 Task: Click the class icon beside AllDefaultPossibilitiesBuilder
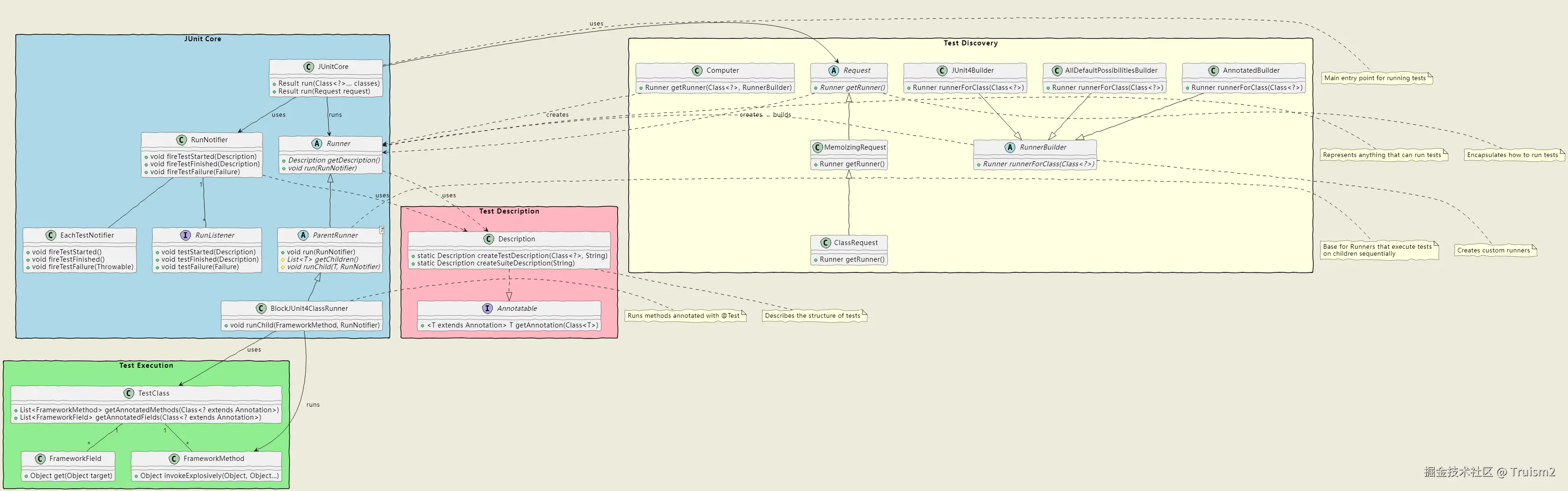[1057, 71]
